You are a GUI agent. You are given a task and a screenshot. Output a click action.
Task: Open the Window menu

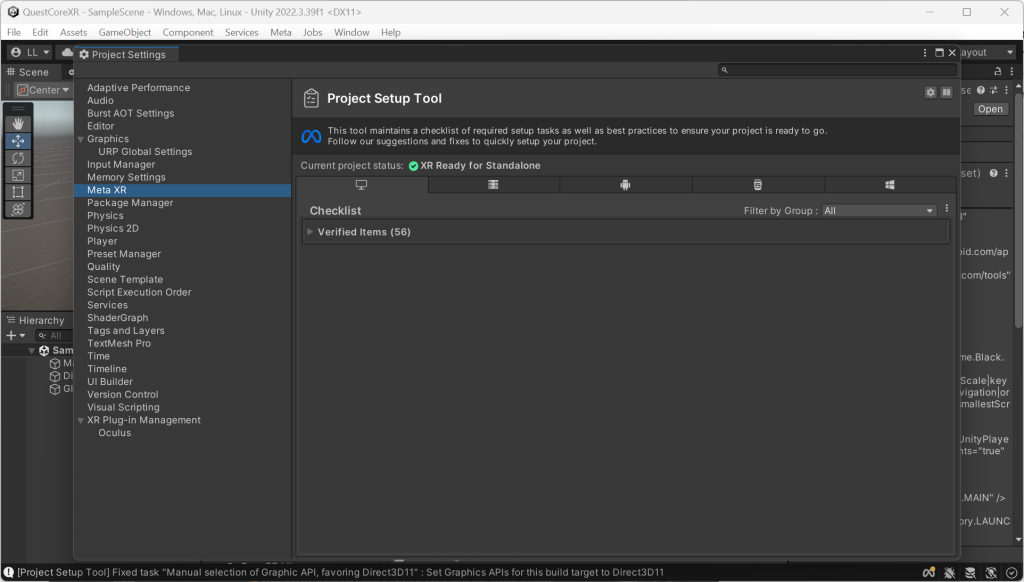click(351, 32)
